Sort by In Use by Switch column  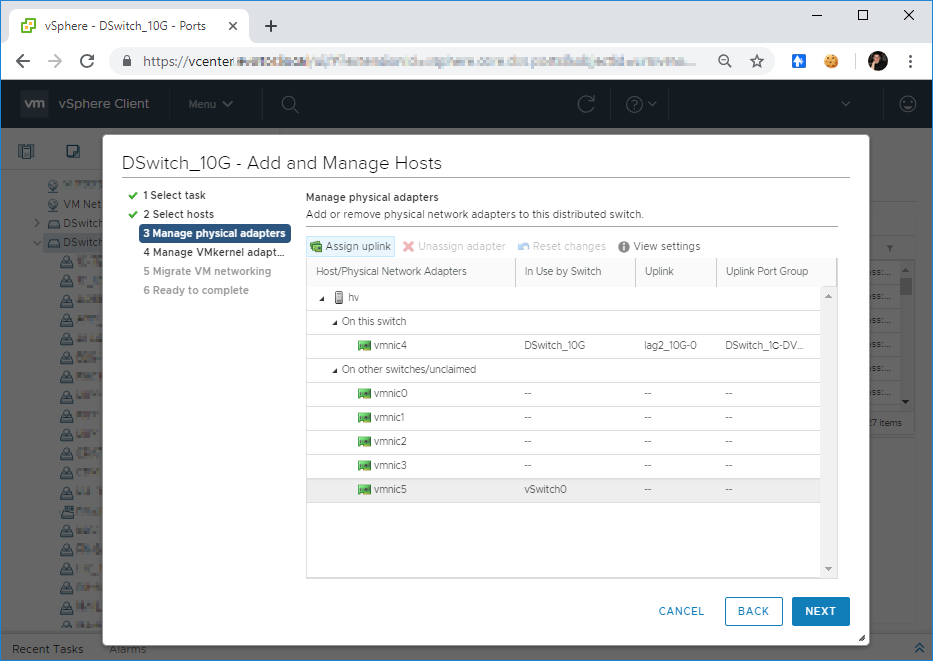[575, 272]
